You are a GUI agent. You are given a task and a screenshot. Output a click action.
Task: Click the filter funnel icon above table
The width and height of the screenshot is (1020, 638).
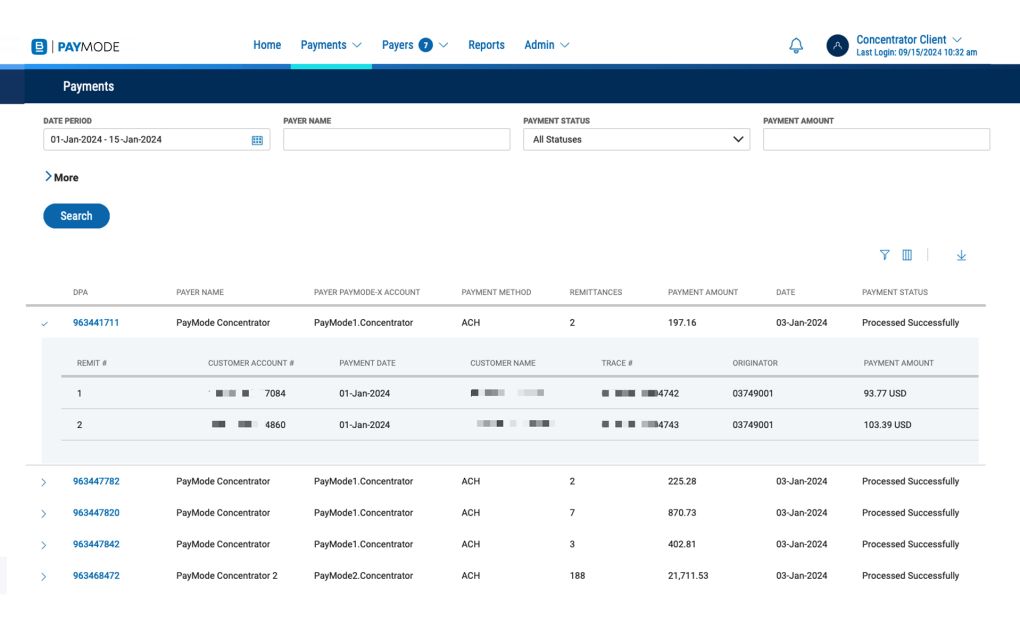pos(885,256)
